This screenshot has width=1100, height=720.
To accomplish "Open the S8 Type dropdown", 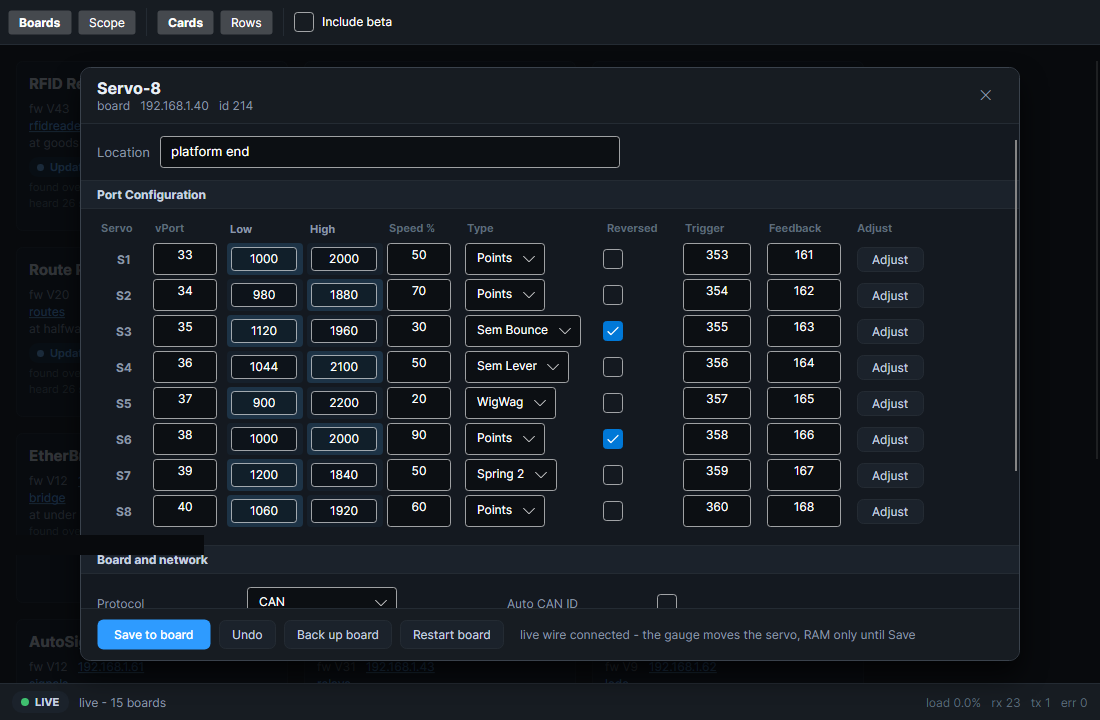I will (x=504, y=511).
